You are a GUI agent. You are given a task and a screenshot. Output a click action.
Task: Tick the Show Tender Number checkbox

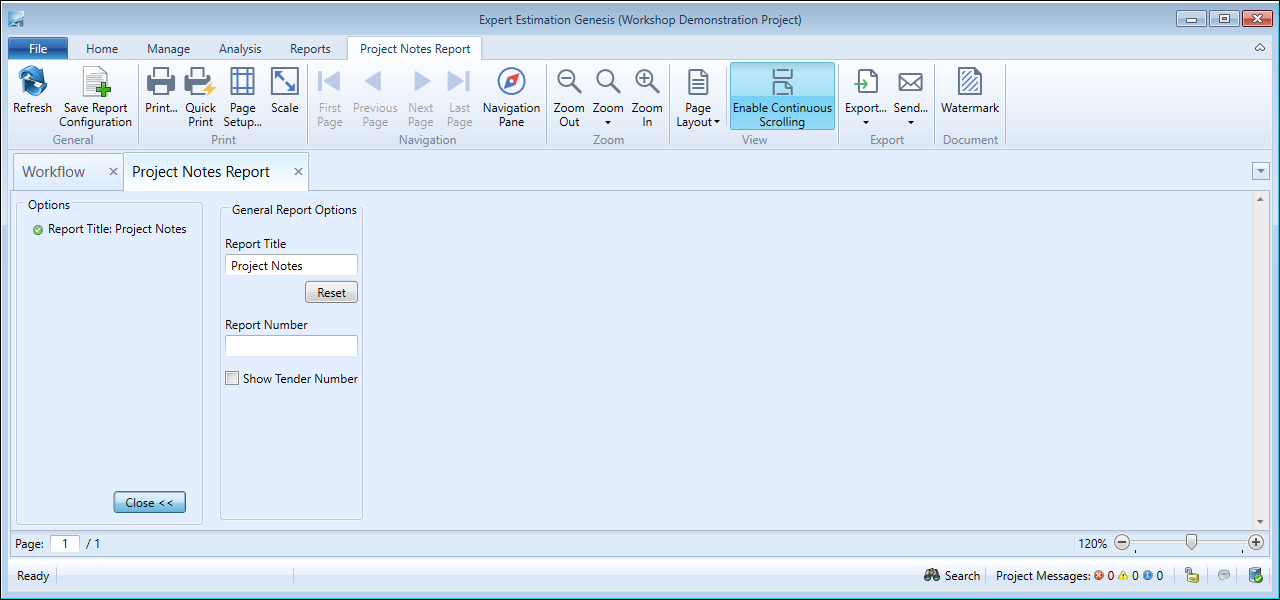click(x=232, y=379)
